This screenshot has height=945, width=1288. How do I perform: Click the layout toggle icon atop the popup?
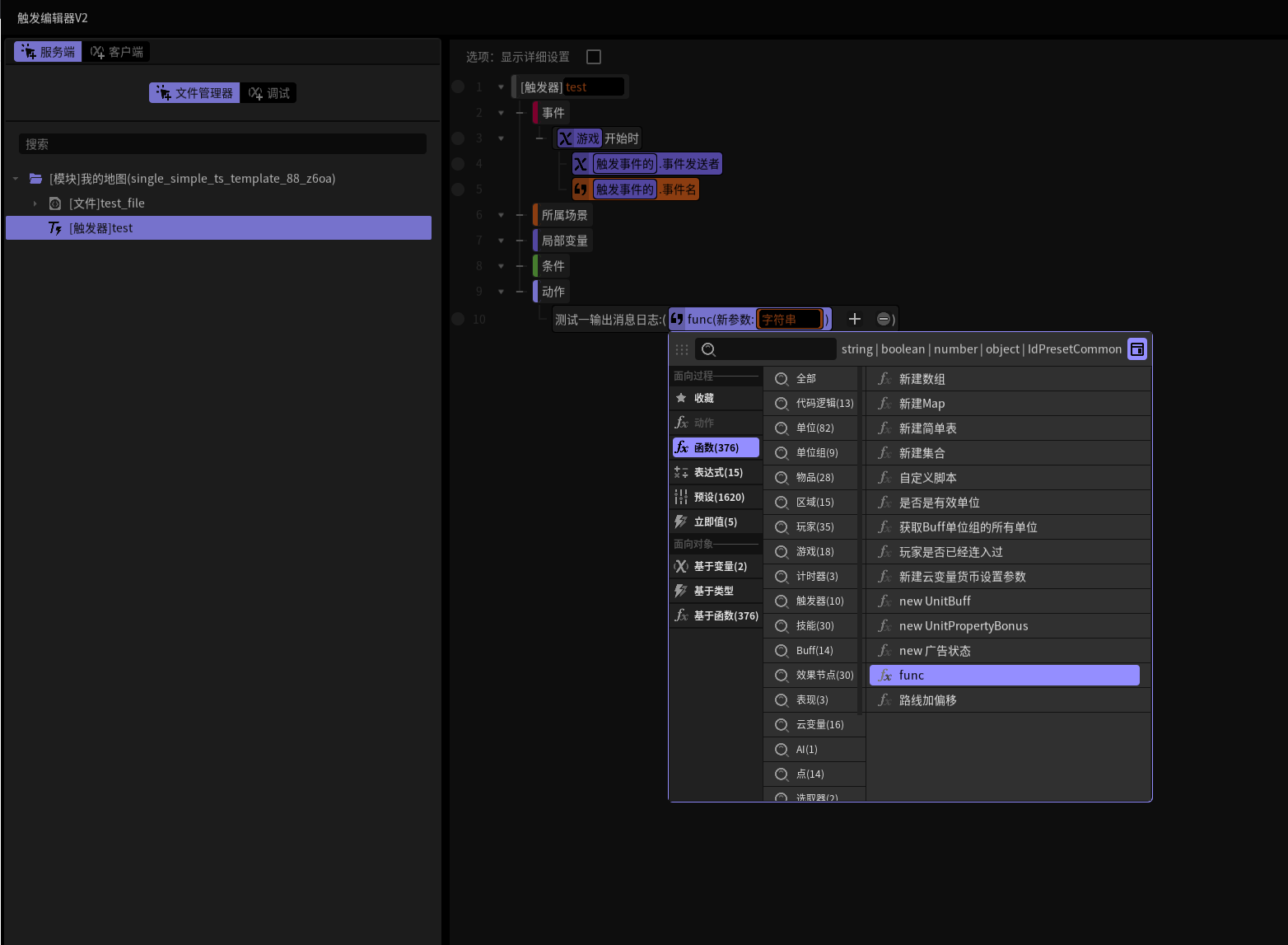click(1137, 349)
